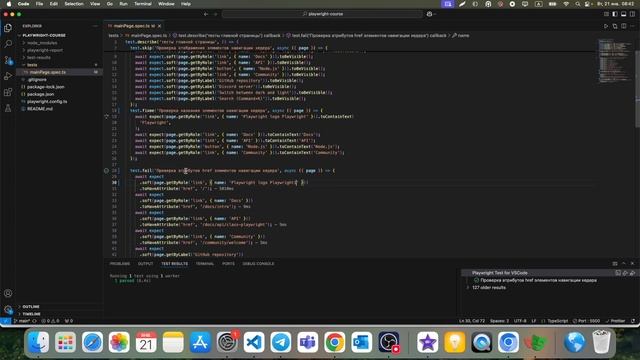
Task: Open Copilot chat icon in title bar
Action: coord(429,14)
